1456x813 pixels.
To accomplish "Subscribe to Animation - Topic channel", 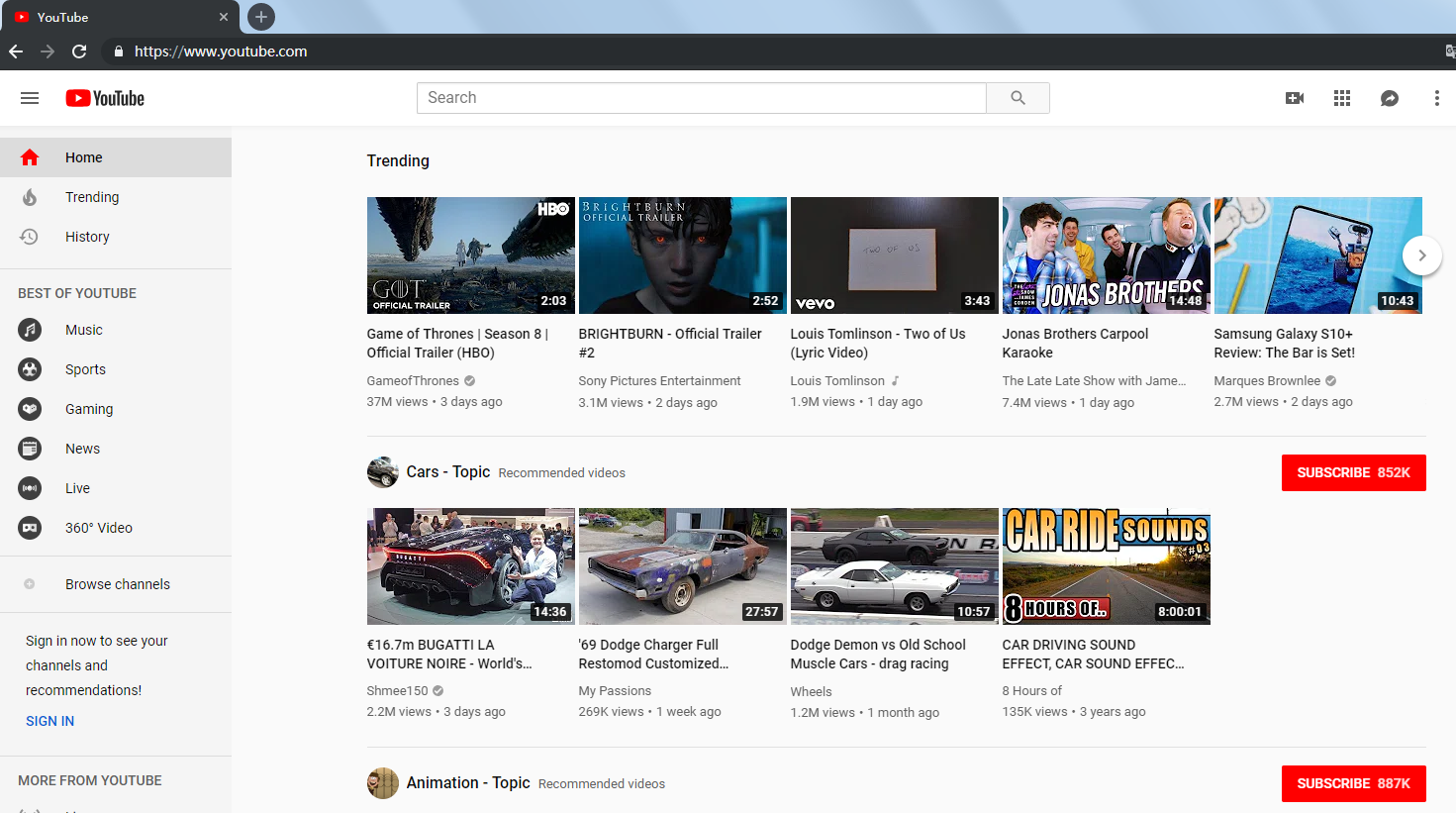I will pyautogui.click(x=1353, y=783).
